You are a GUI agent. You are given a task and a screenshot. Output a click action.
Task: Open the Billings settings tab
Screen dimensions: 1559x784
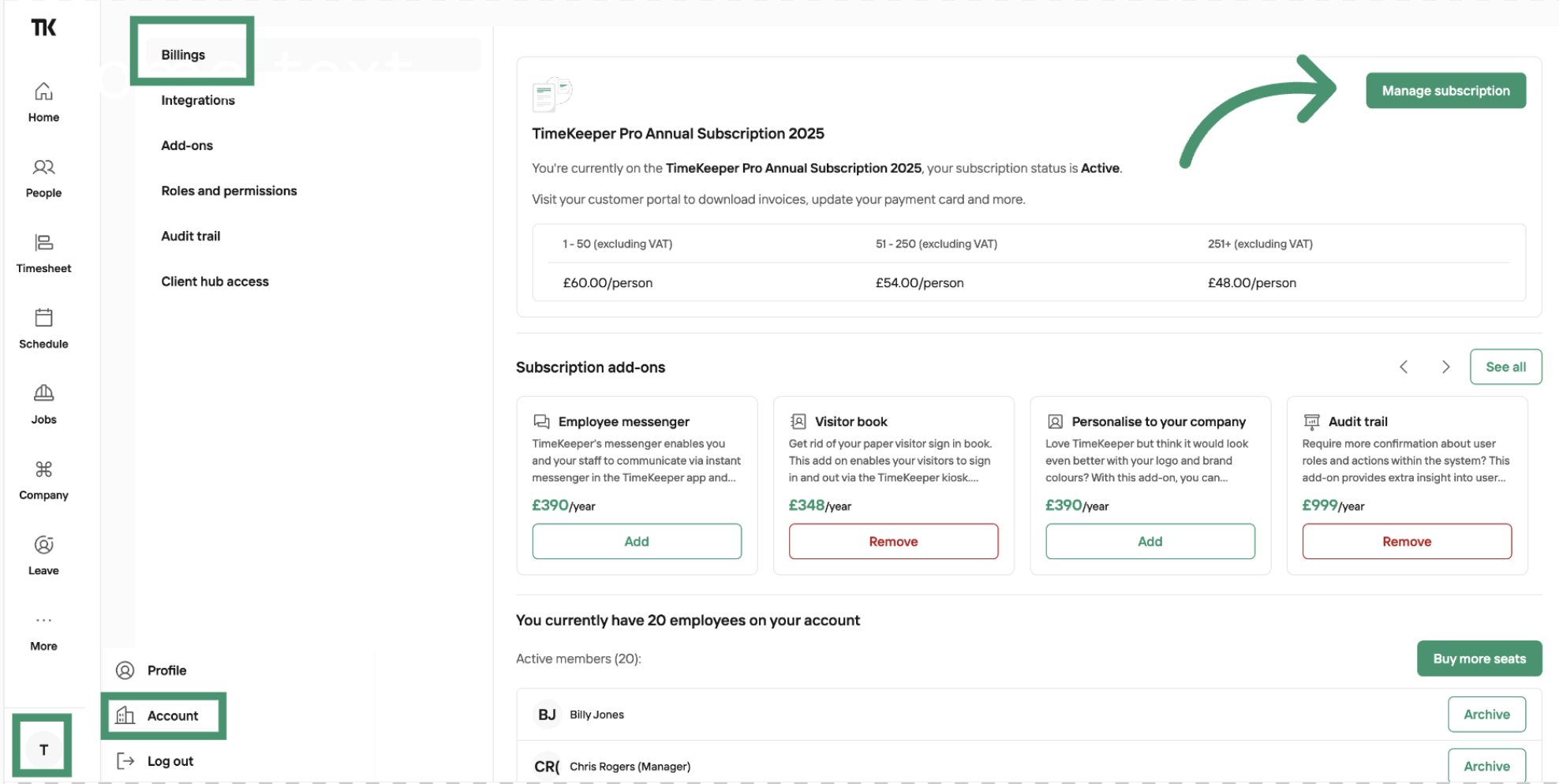183,54
